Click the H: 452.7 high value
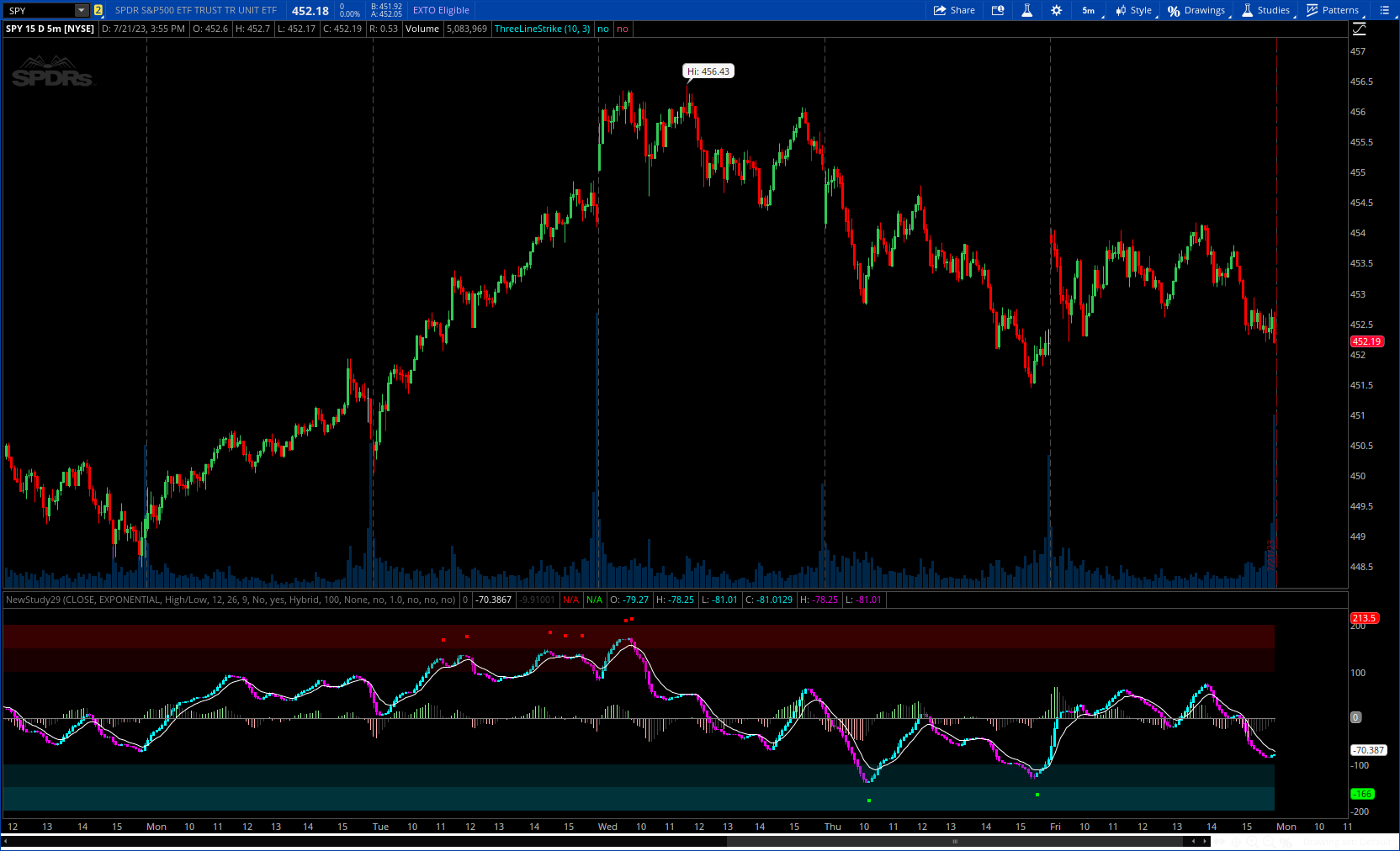The width and height of the screenshot is (1400, 851). (x=252, y=29)
